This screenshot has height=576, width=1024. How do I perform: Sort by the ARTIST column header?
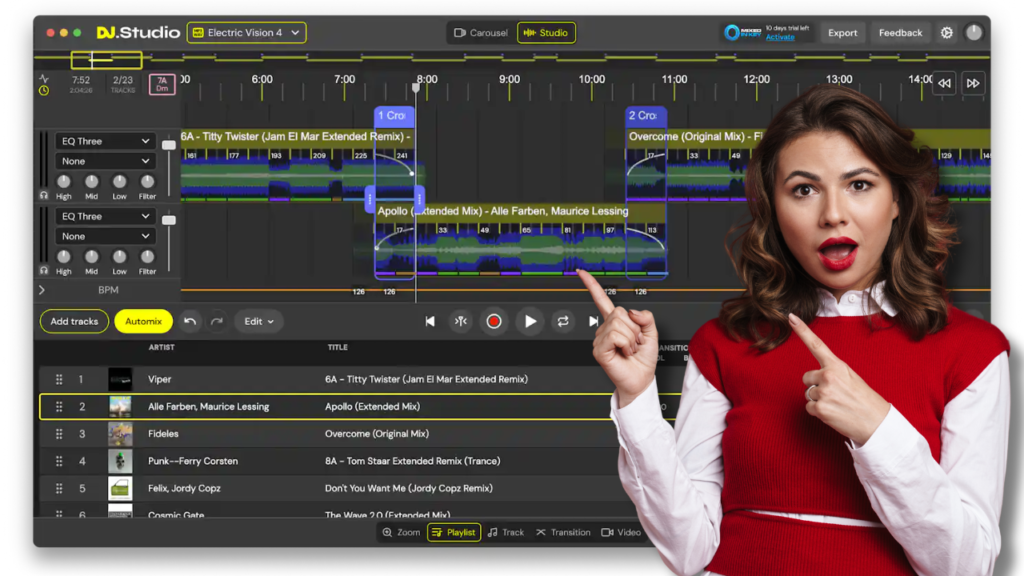point(161,347)
